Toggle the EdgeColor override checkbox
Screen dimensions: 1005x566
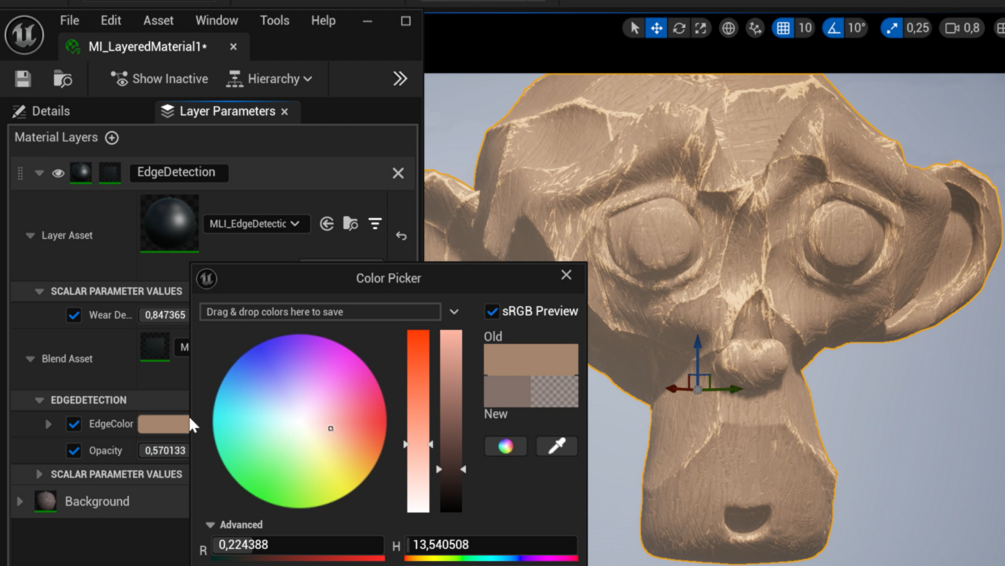pyautogui.click(x=74, y=424)
